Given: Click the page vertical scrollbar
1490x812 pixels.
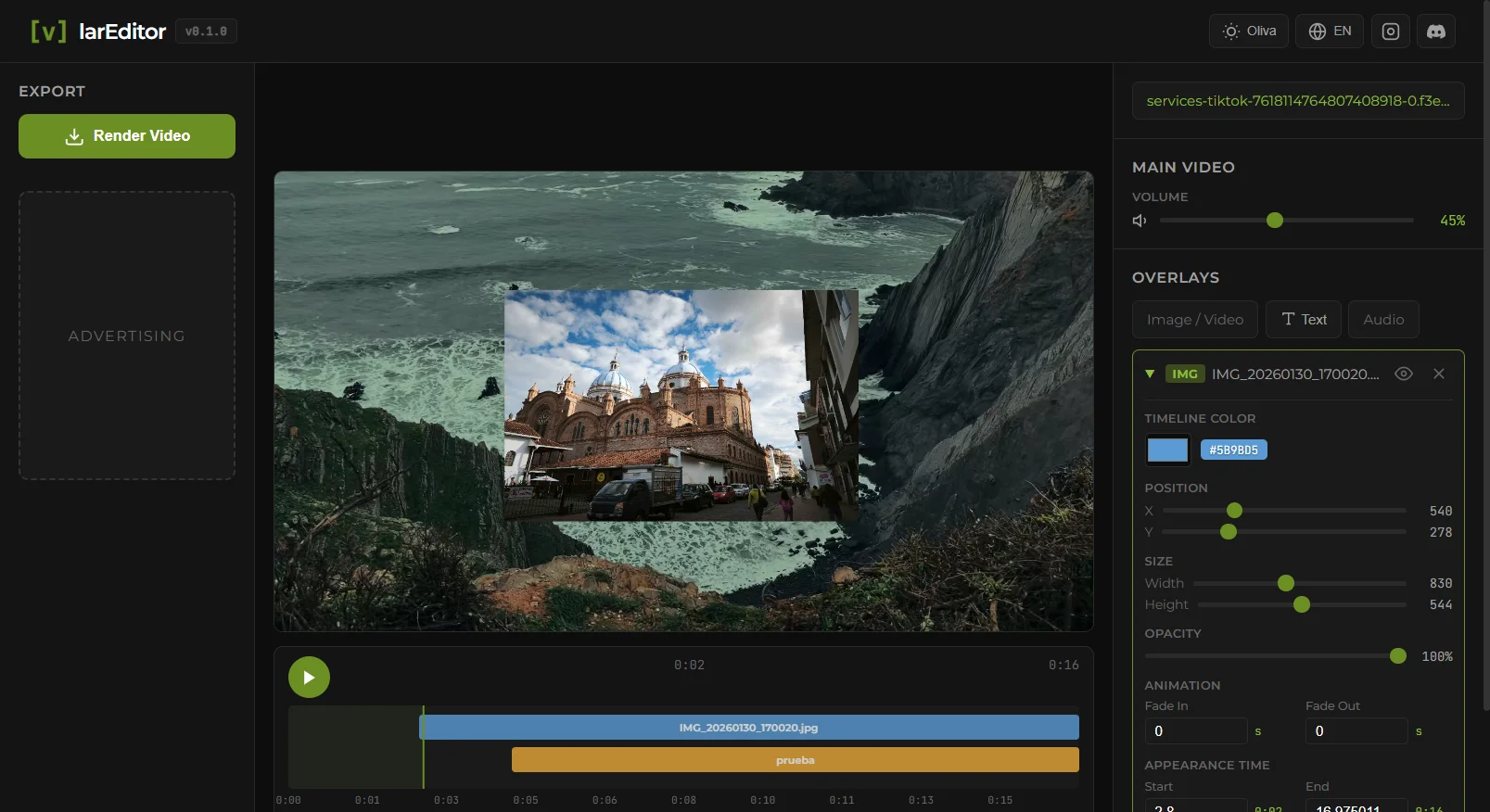Looking at the screenshot, I should tap(1486, 357).
